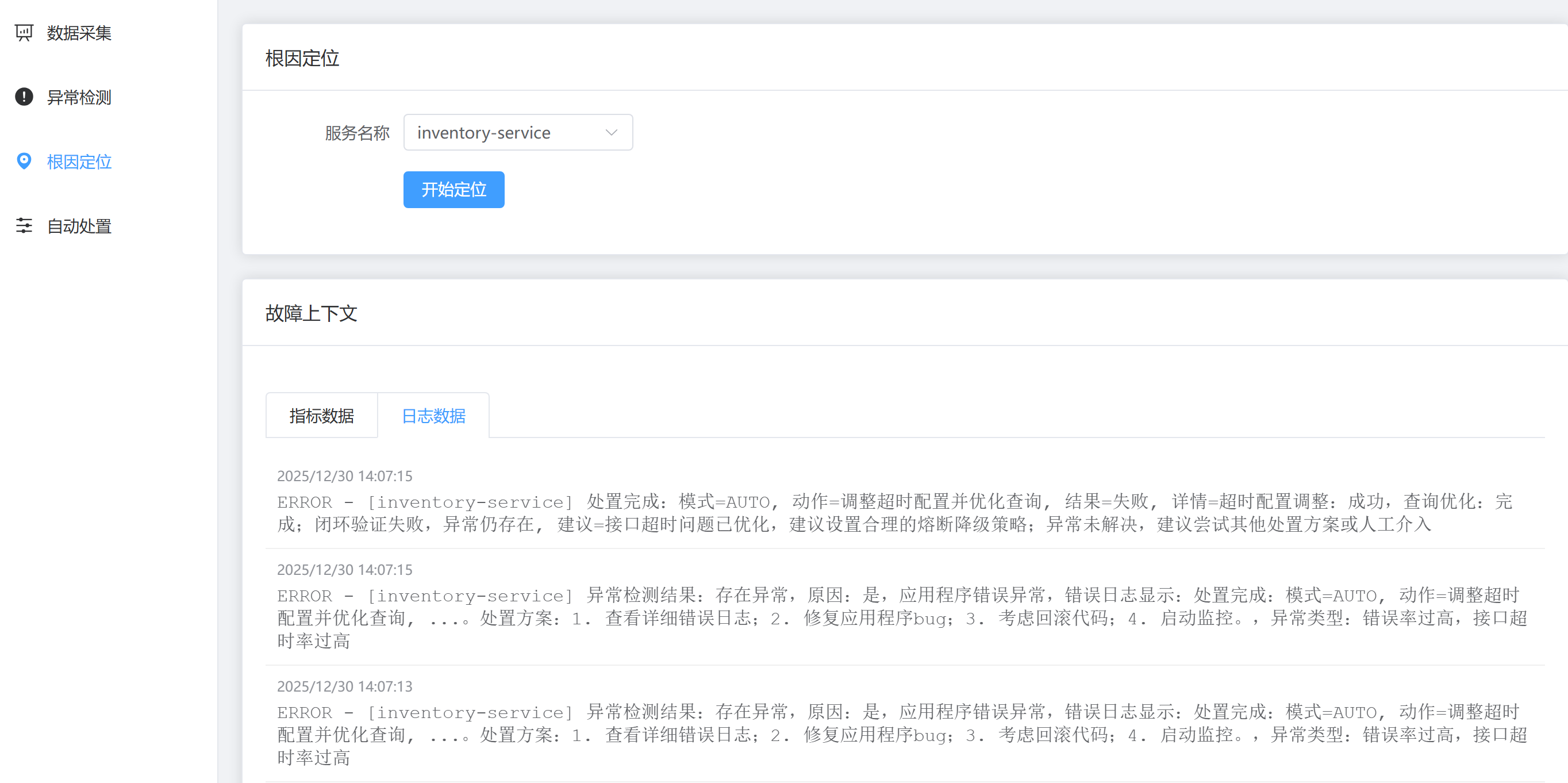Viewport: 1568px width, 783px height.
Task: Click the 故障上下文 section header
Action: pyautogui.click(x=312, y=313)
